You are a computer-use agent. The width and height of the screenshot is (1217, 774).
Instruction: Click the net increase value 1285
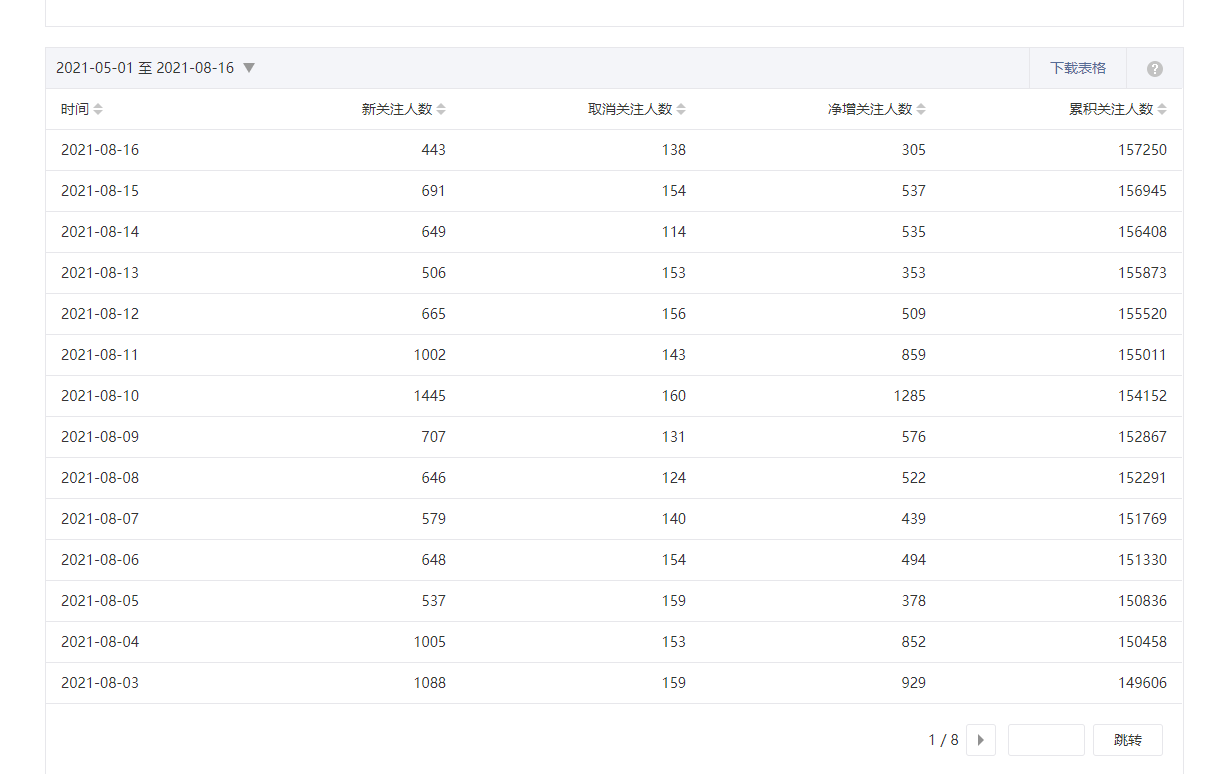tap(909, 396)
